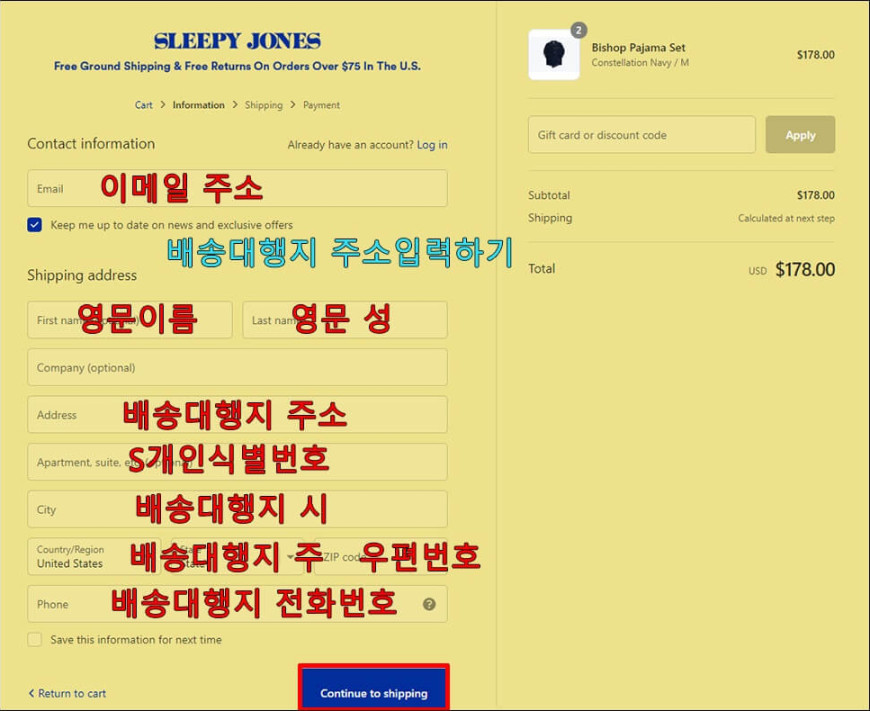Click the Apply discount button
This screenshot has height=711, width=870.
(800, 135)
